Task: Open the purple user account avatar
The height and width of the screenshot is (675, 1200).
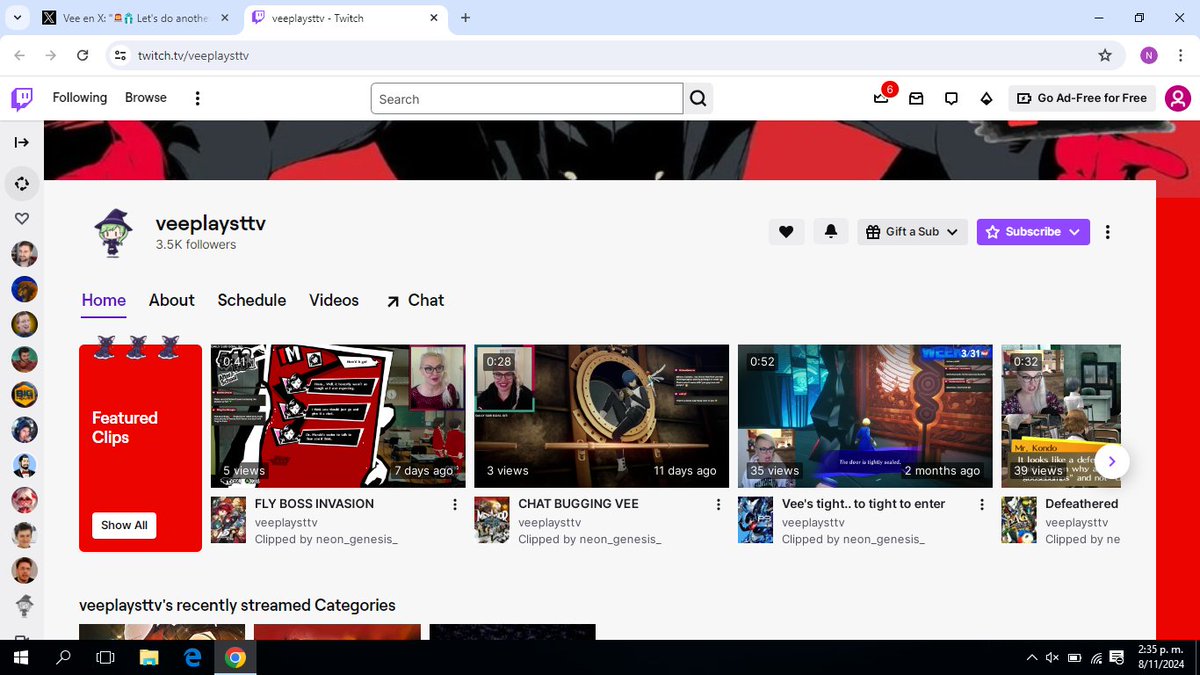Action: click(1177, 98)
